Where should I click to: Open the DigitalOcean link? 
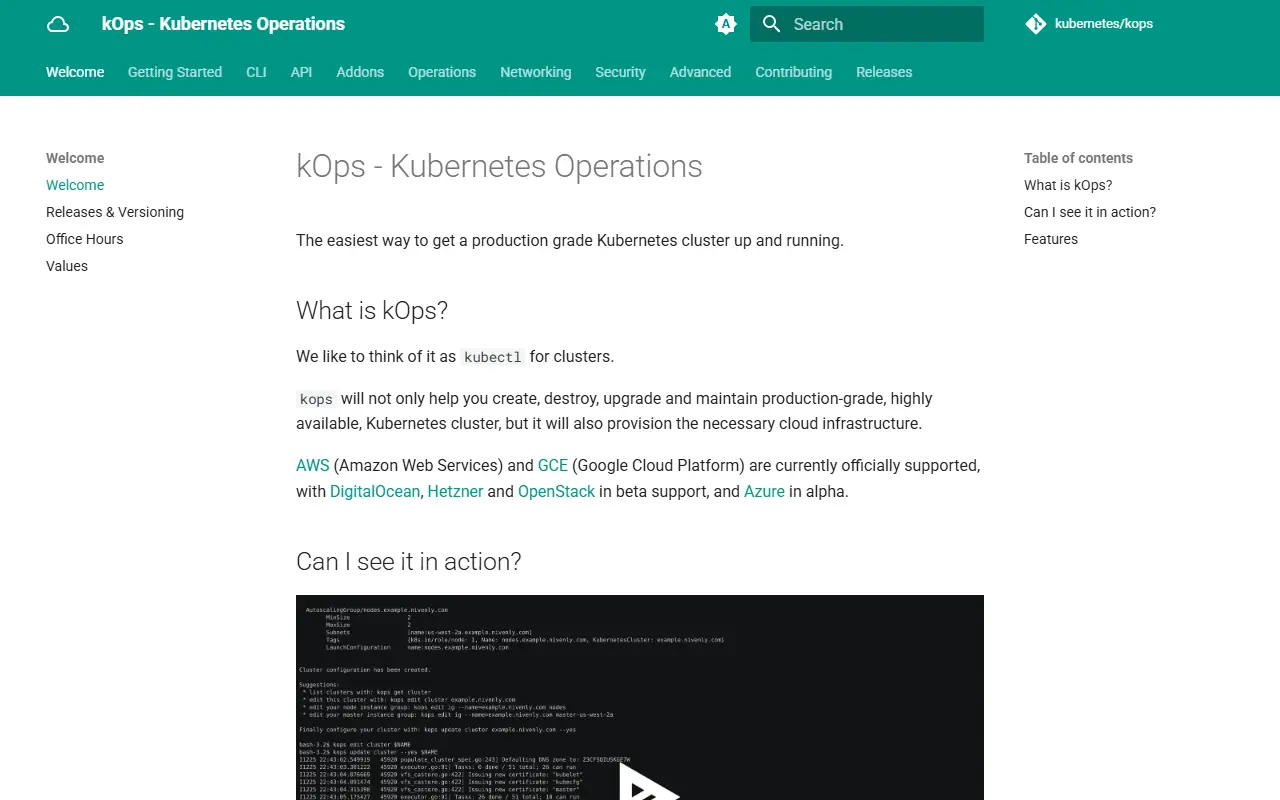tap(375, 491)
